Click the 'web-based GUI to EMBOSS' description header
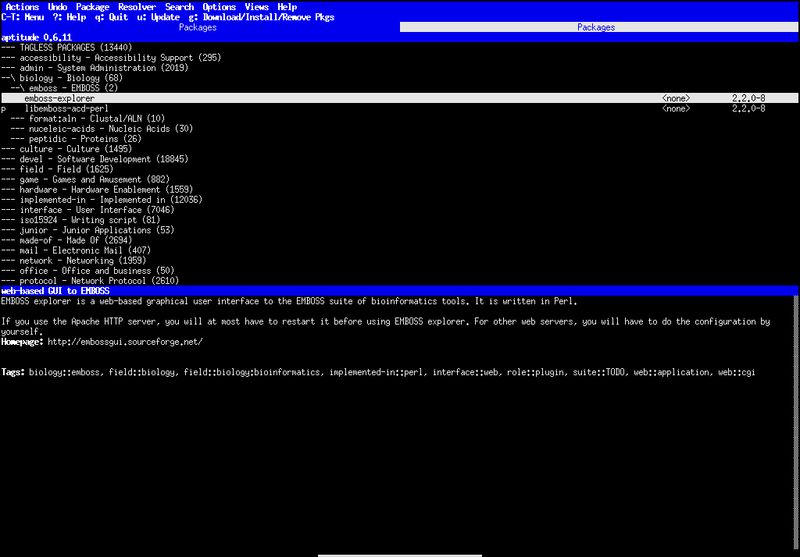 click(x=55, y=291)
